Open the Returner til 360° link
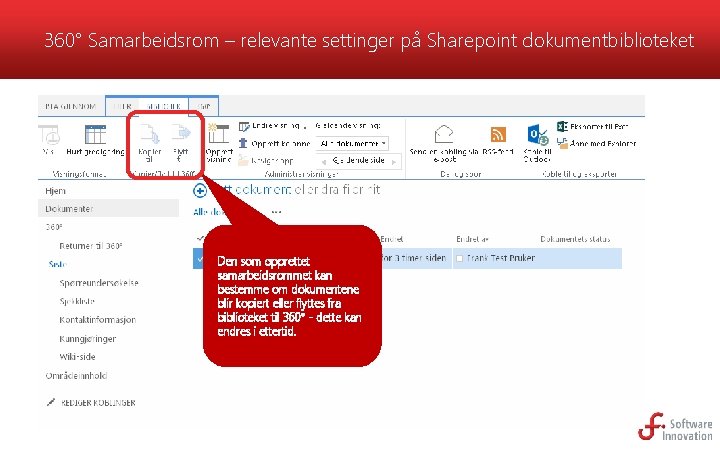Image resolution: width=720 pixels, height=450 pixels. (90, 246)
